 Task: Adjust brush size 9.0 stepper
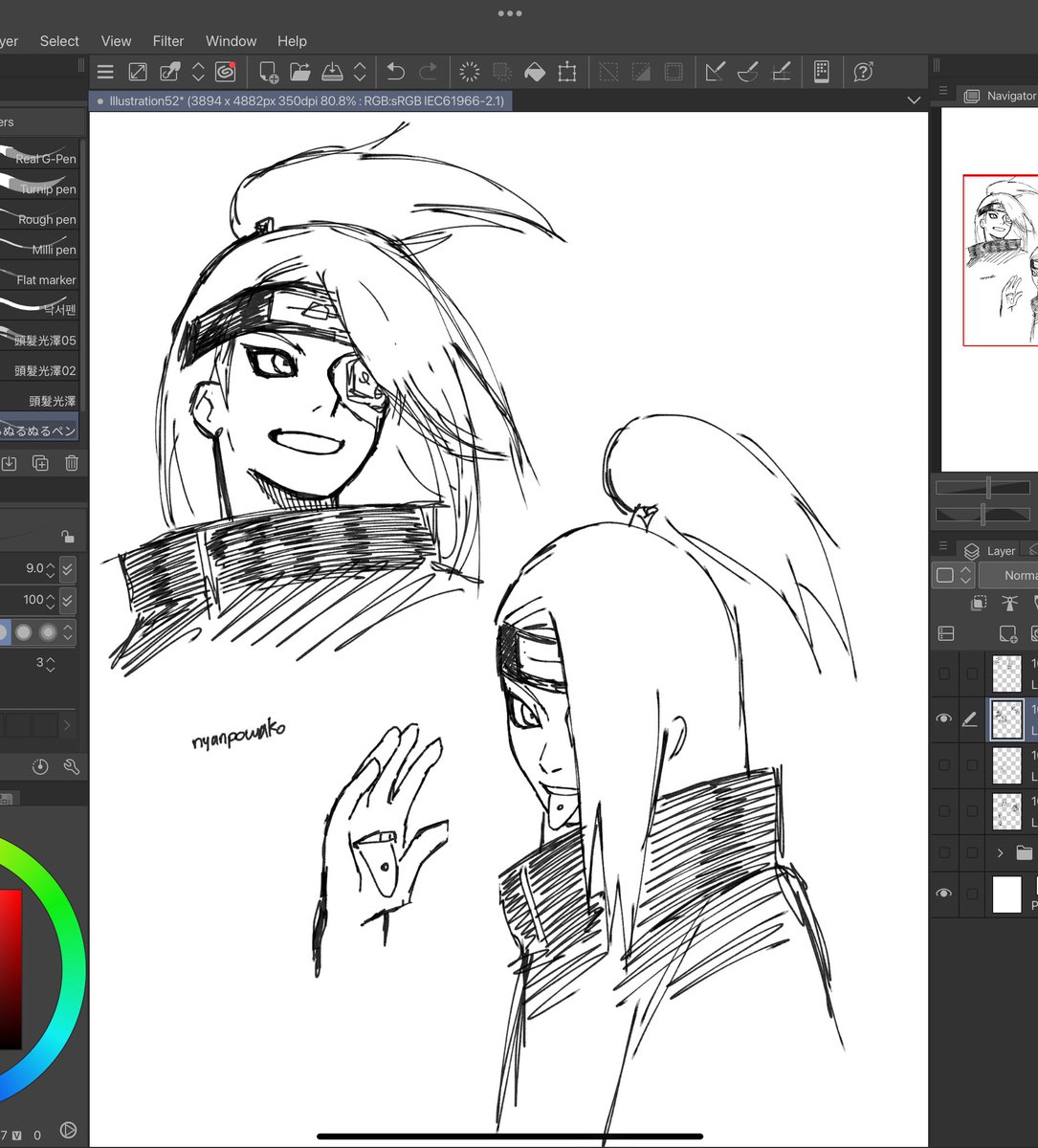pos(51,568)
